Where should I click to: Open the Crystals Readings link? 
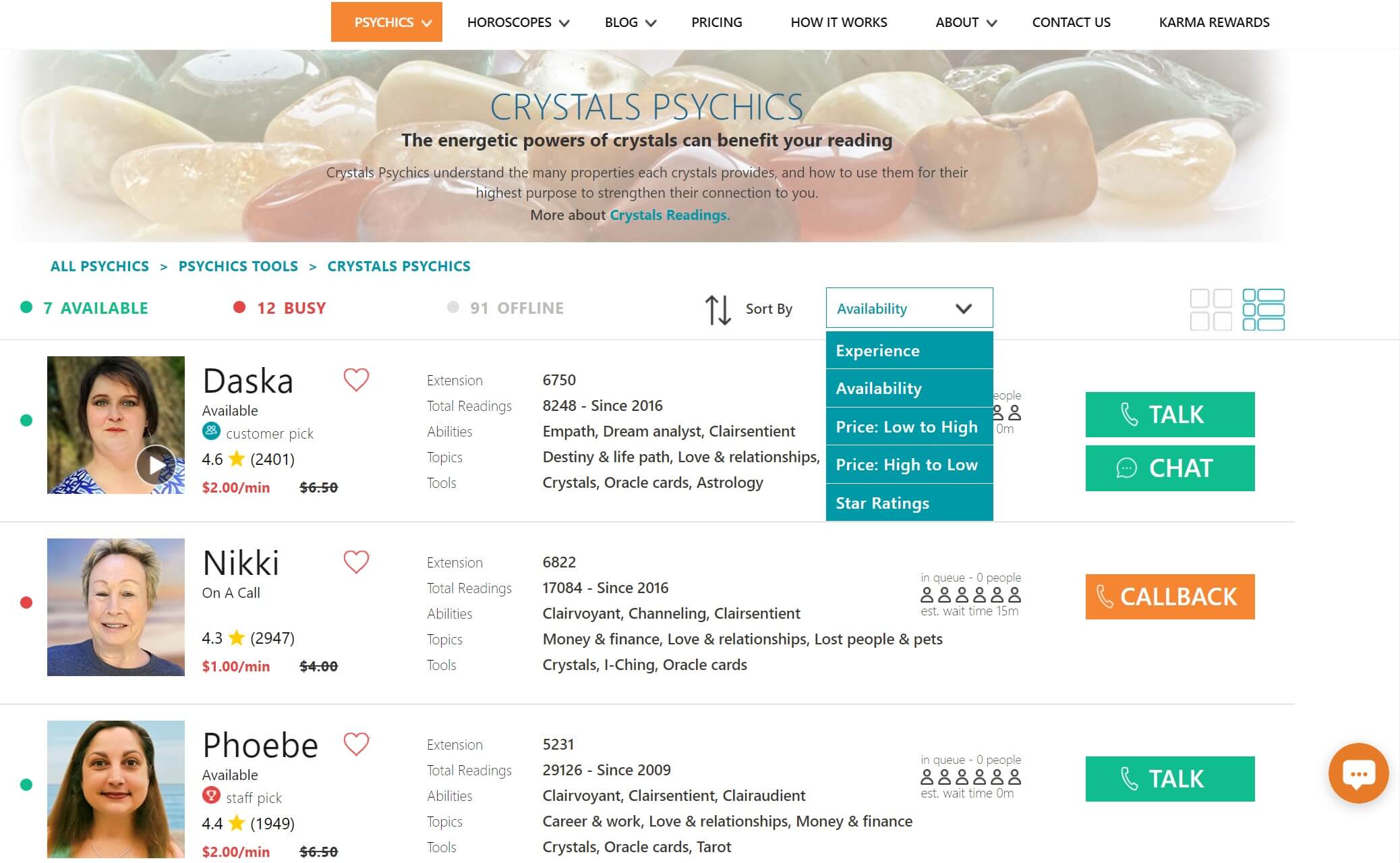pyautogui.click(x=670, y=215)
